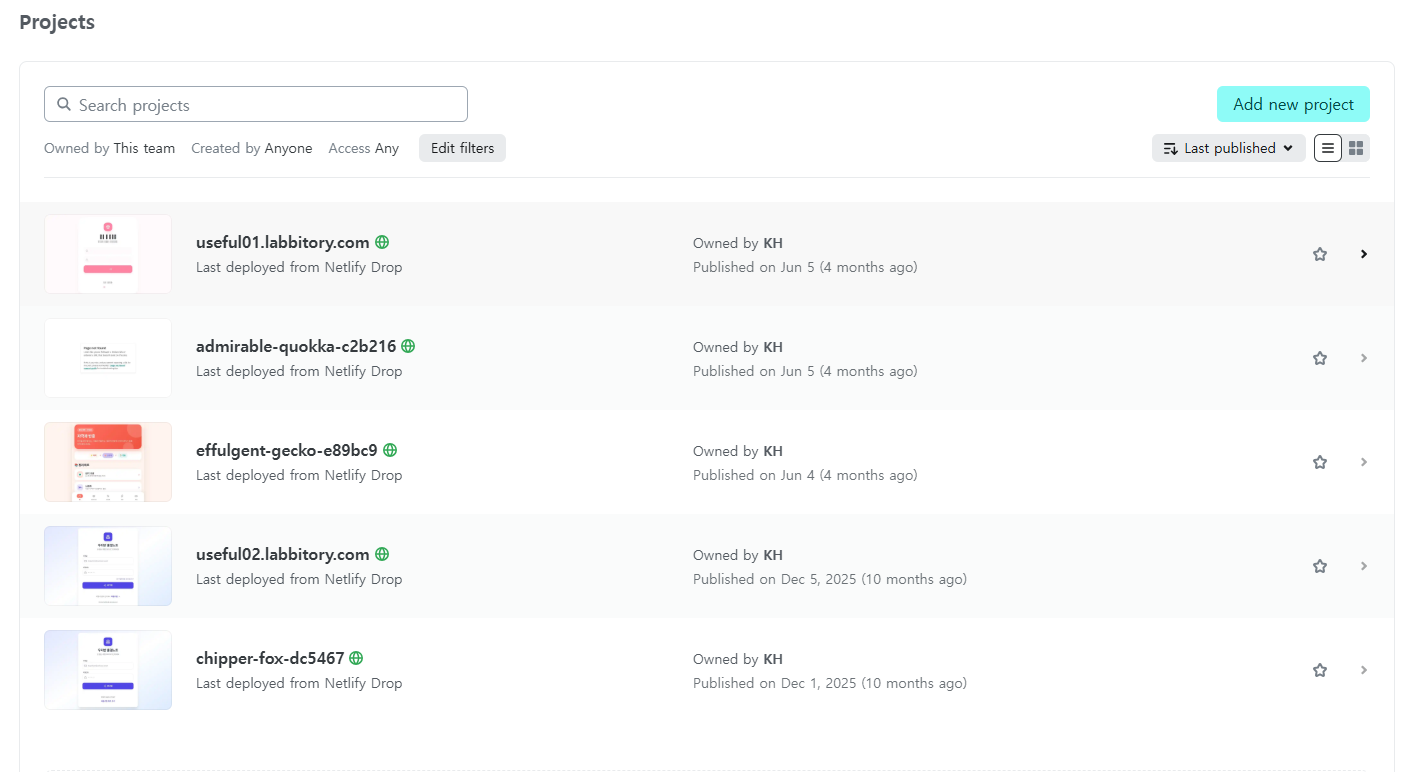Switch to list view layout
This screenshot has height=772, width=1405.
point(1328,148)
